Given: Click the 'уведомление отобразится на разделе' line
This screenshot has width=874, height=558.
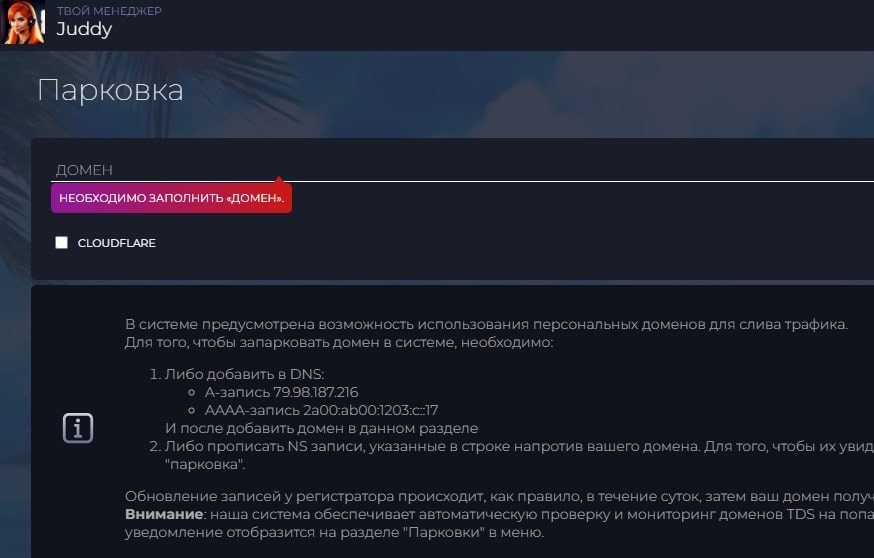Looking at the screenshot, I should click(334, 532).
